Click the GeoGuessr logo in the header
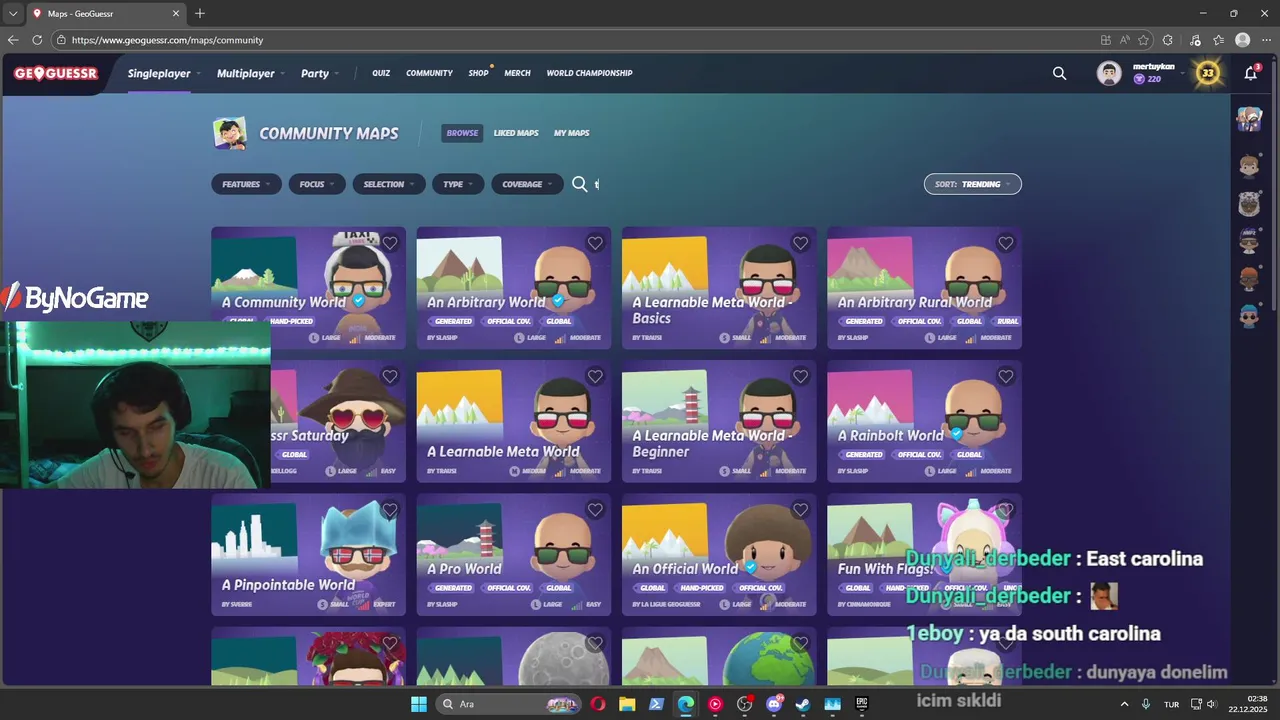1280x720 pixels. (56, 73)
